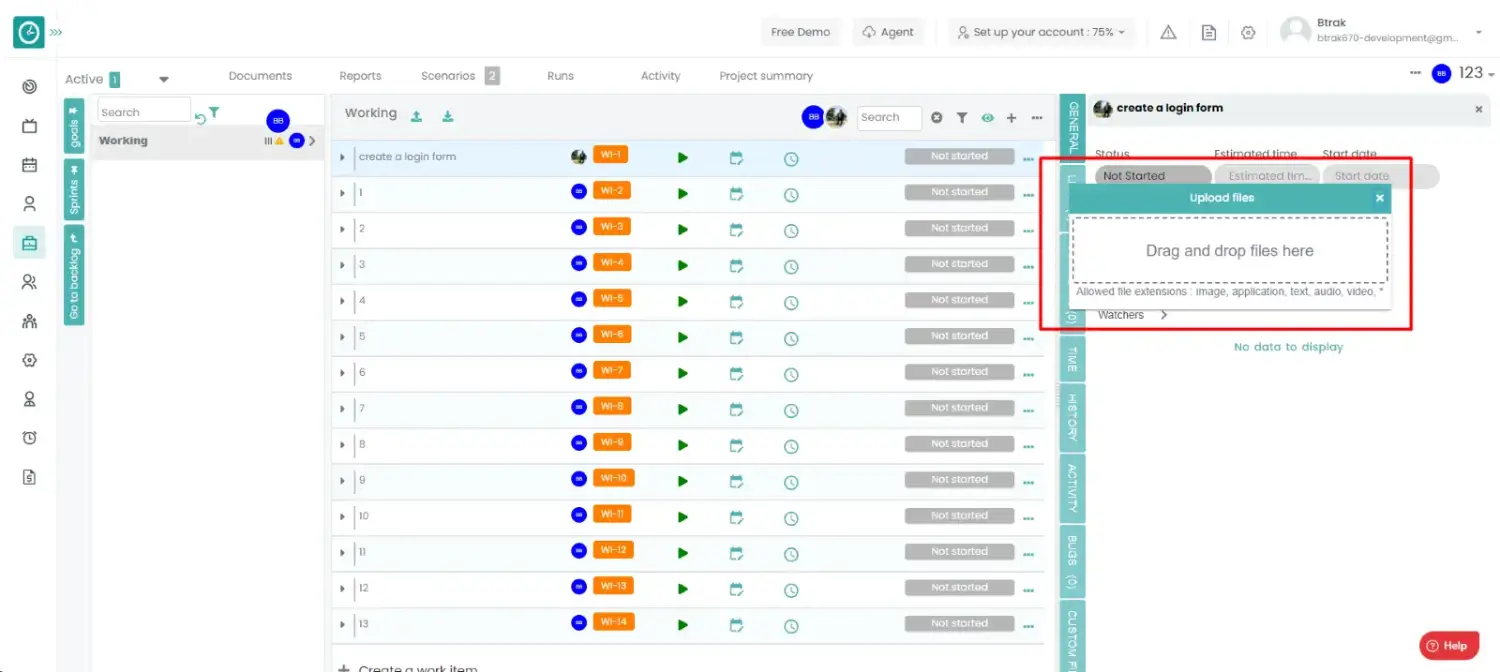Expand the create a login form row
Image resolution: width=1500 pixels, height=672 pixels.
(x=342, y=157)
